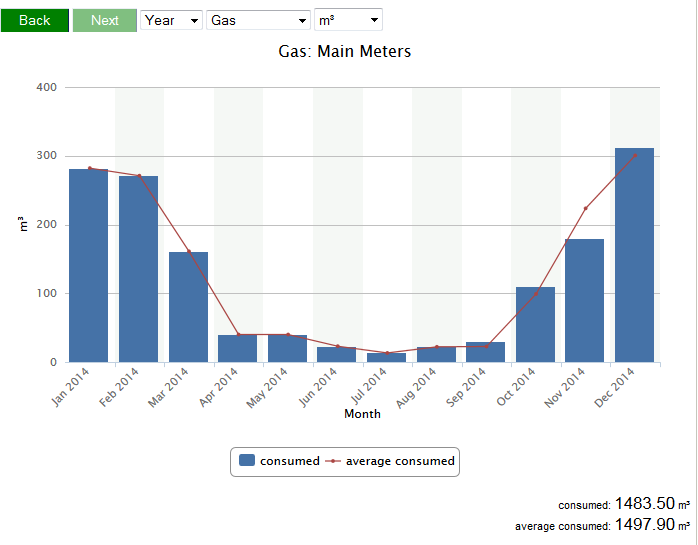Toggle average consumed series in legend
The height and width of the screenshot is (545, 698).
(x=400, y=461)
